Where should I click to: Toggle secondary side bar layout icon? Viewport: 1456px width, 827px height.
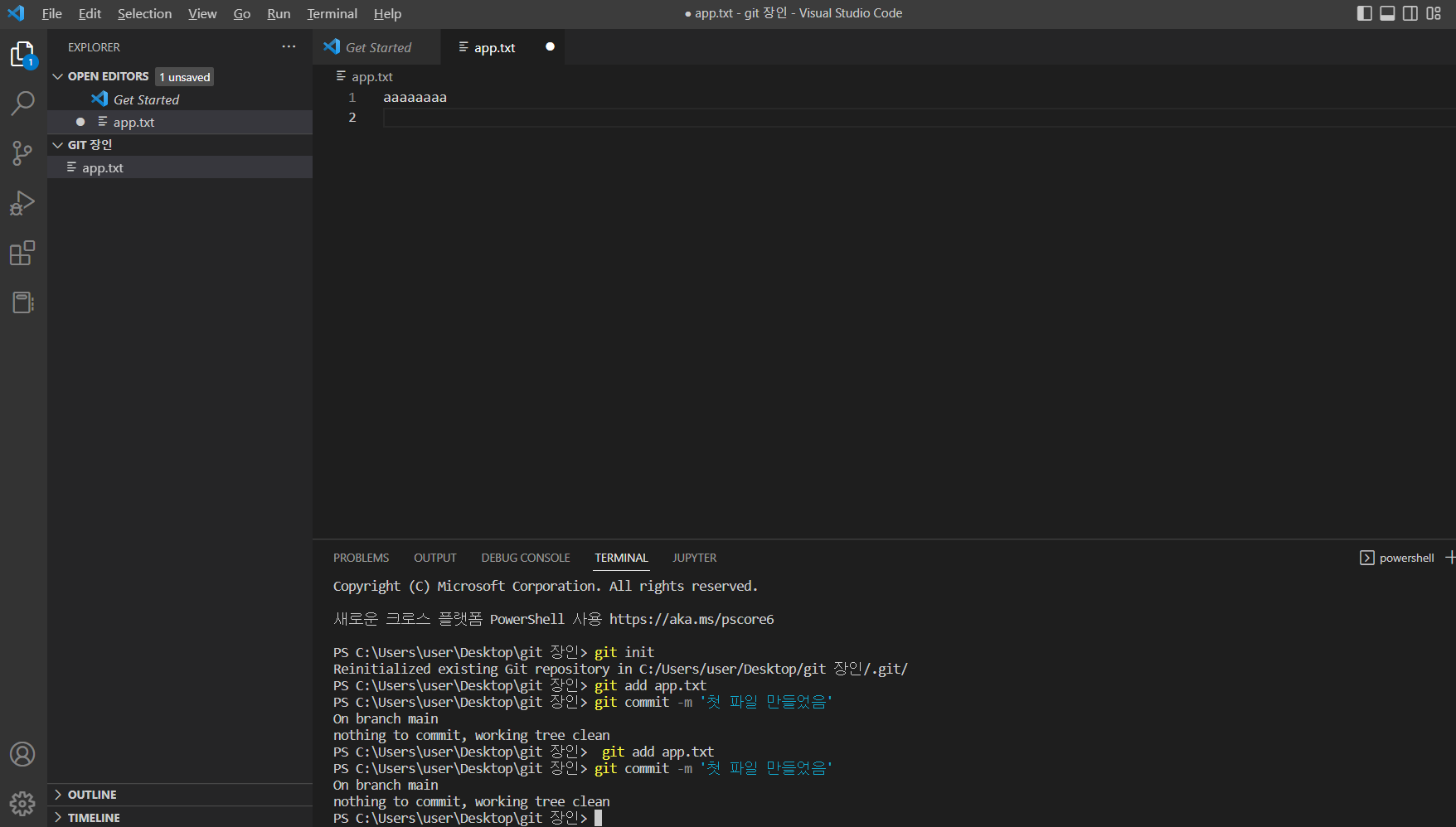1410,13
